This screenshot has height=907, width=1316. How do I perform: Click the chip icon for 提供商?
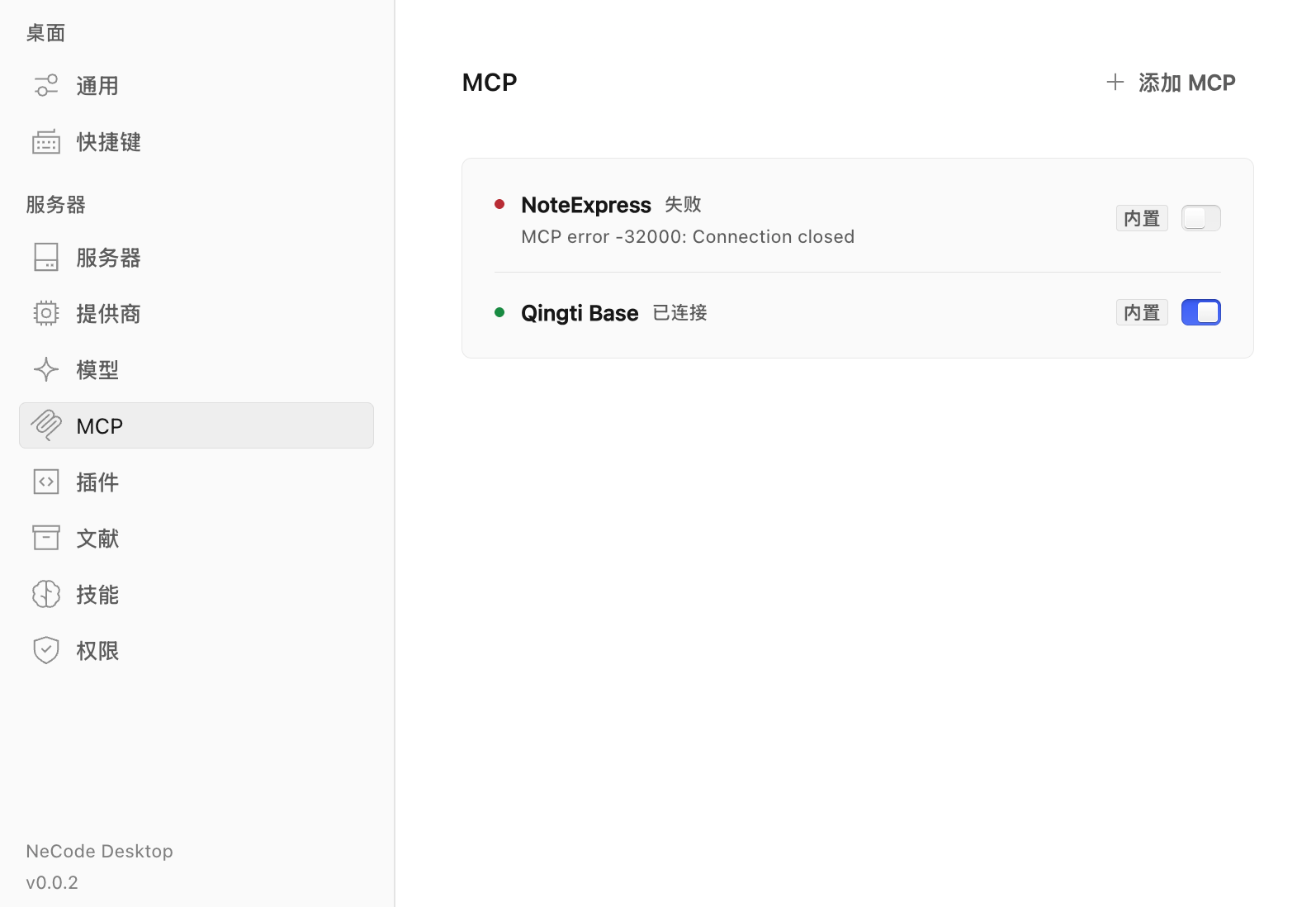click(x=46, y=313)
